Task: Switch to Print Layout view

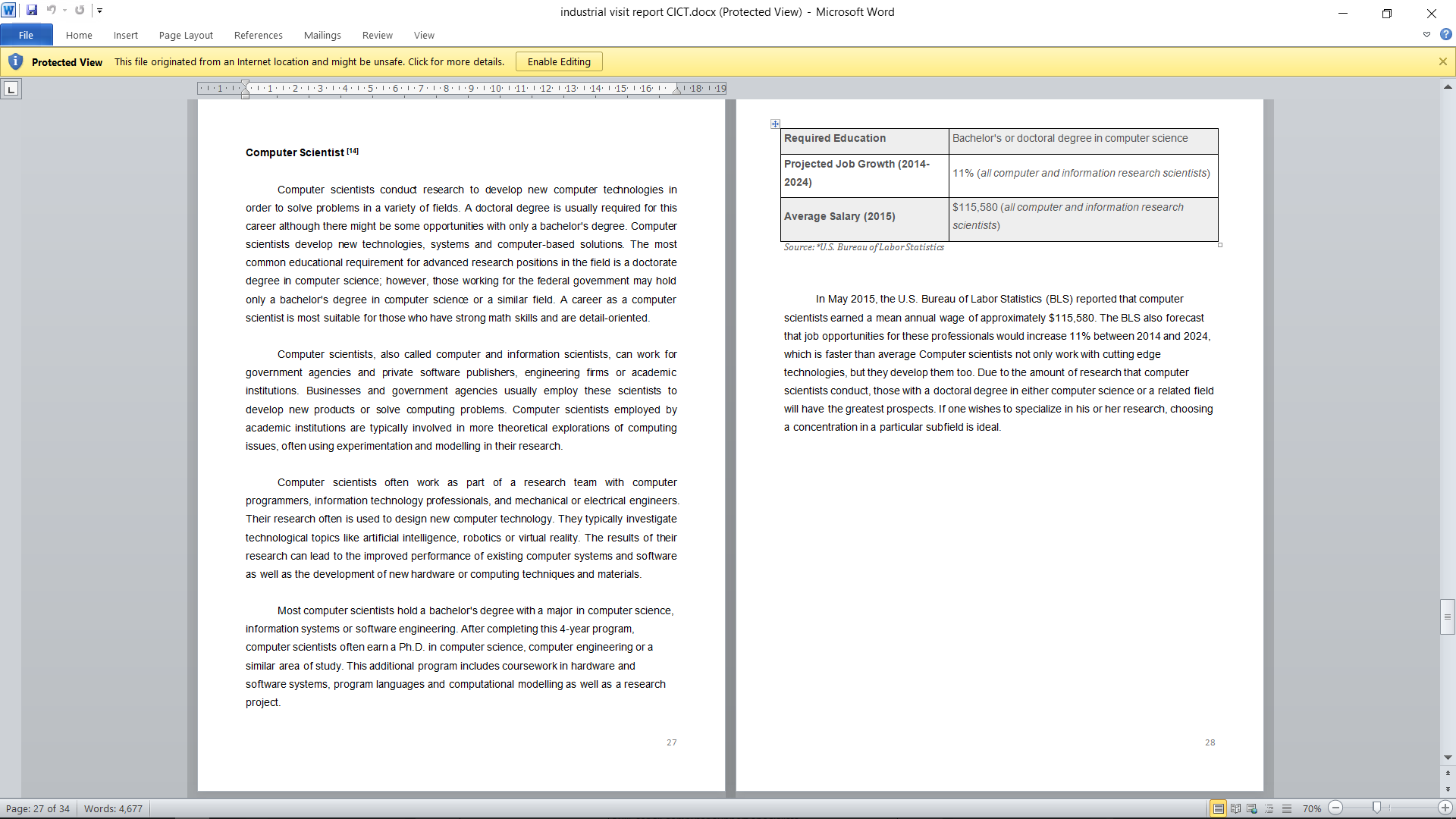Action: point(1218,808)
